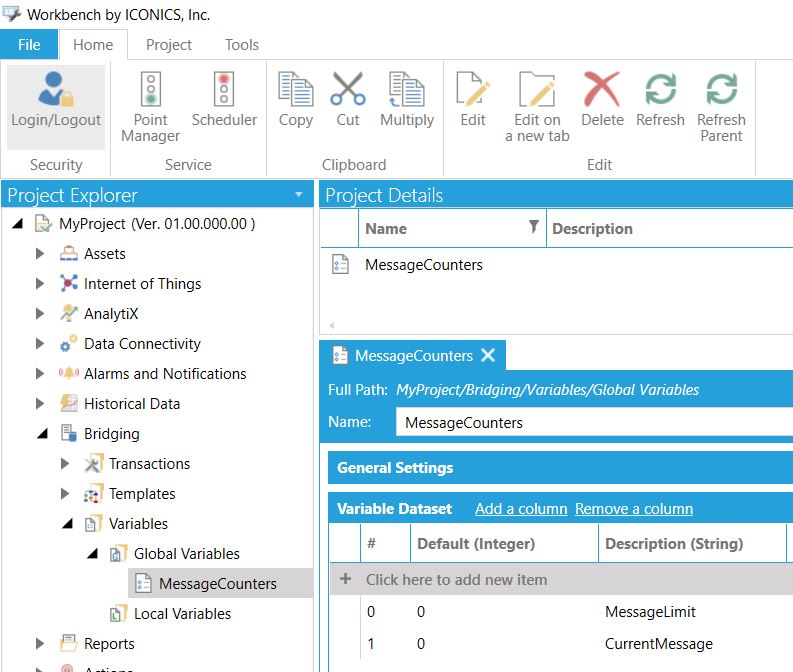793x672 pixels.
Task: Click the Refresh Parent icon
Action: [x=721, y=89]
